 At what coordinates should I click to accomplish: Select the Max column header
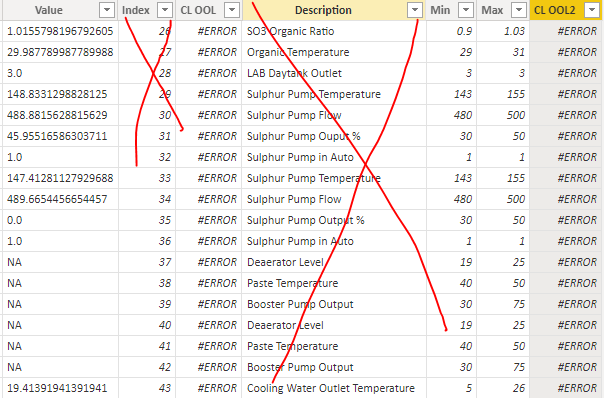[492, 10]
